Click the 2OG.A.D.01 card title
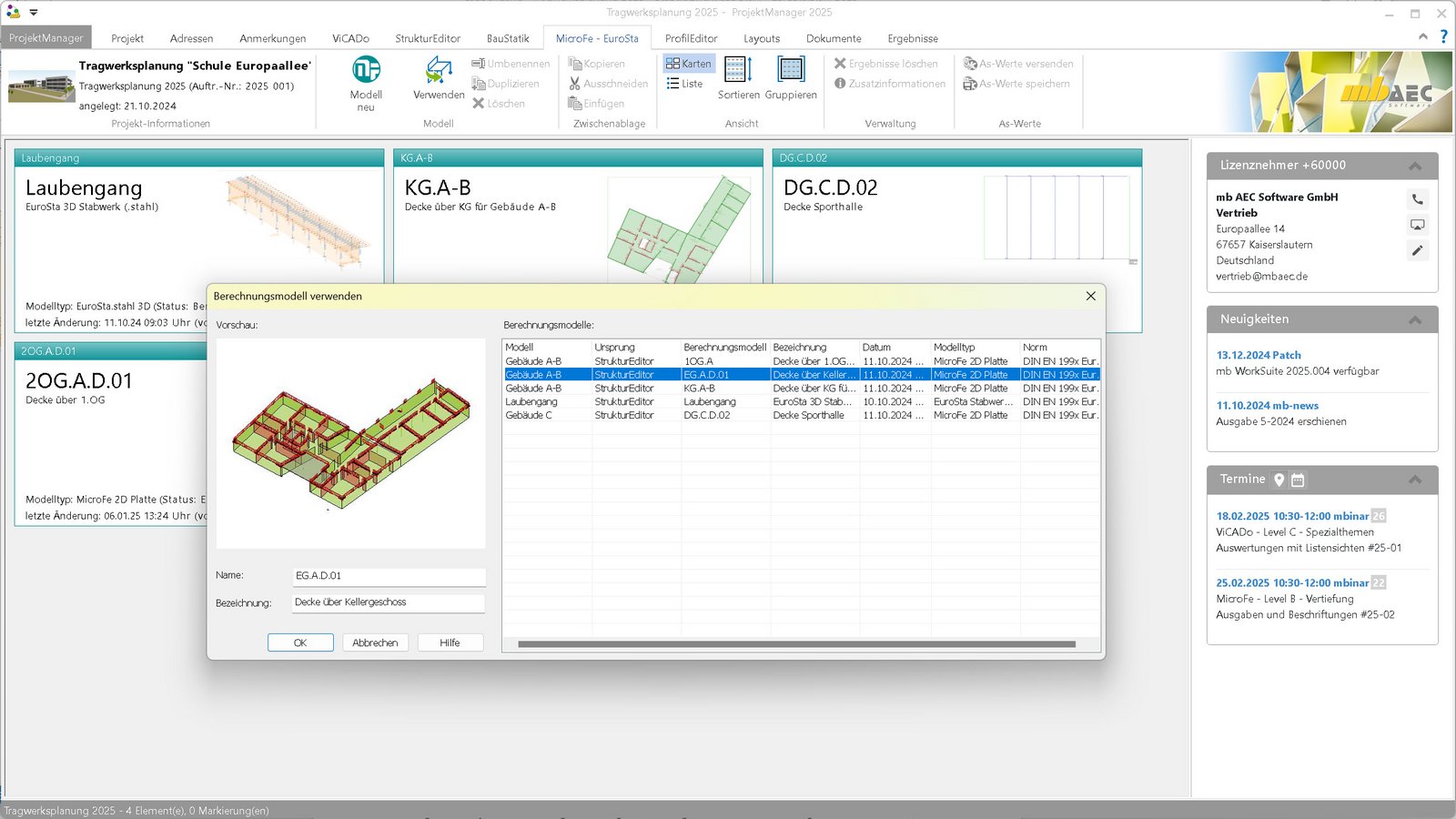Screen dimensions: 1456x819 79,381
